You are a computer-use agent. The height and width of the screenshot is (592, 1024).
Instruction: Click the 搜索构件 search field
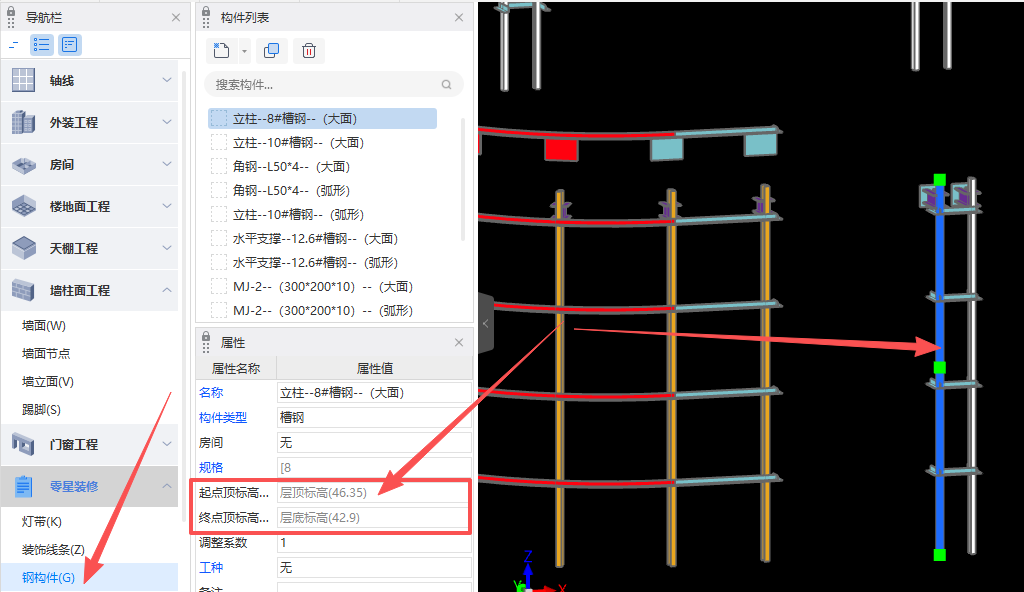point(330,84)
